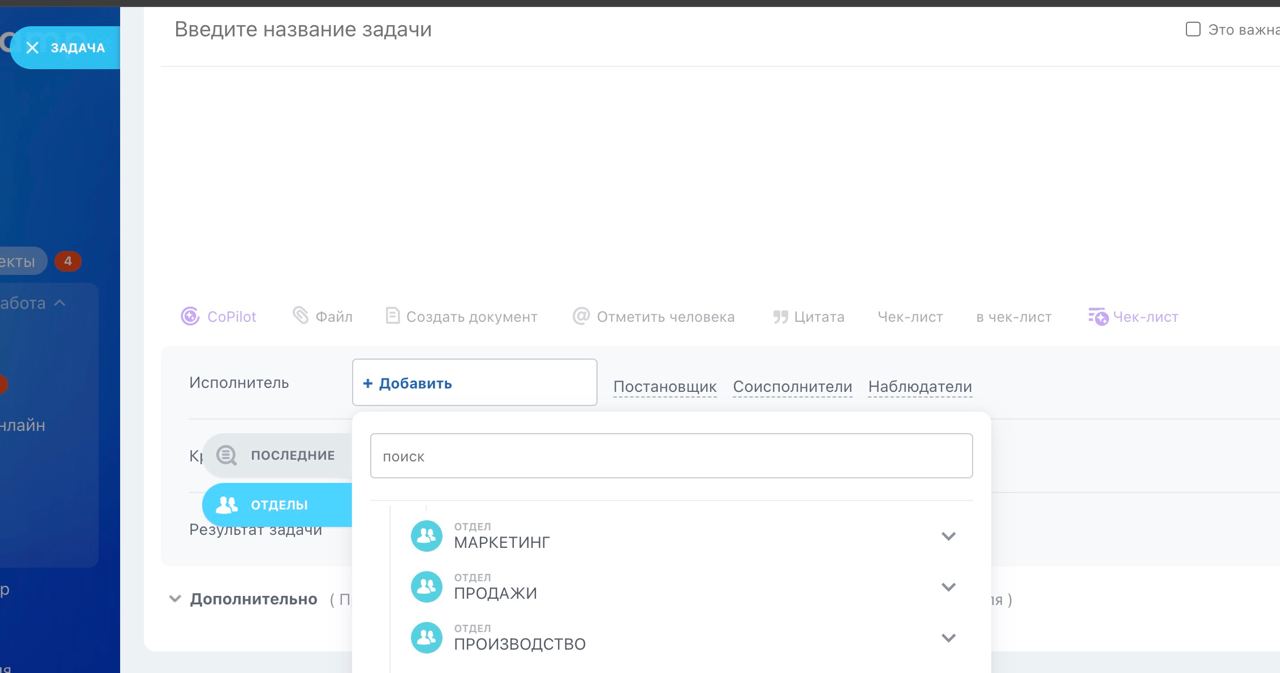Image resolution: width=1280 pixels, height=673 pixels.
Task: Click the ПРОДАЖИ department group icon
Action: click(x=427, y=587)
